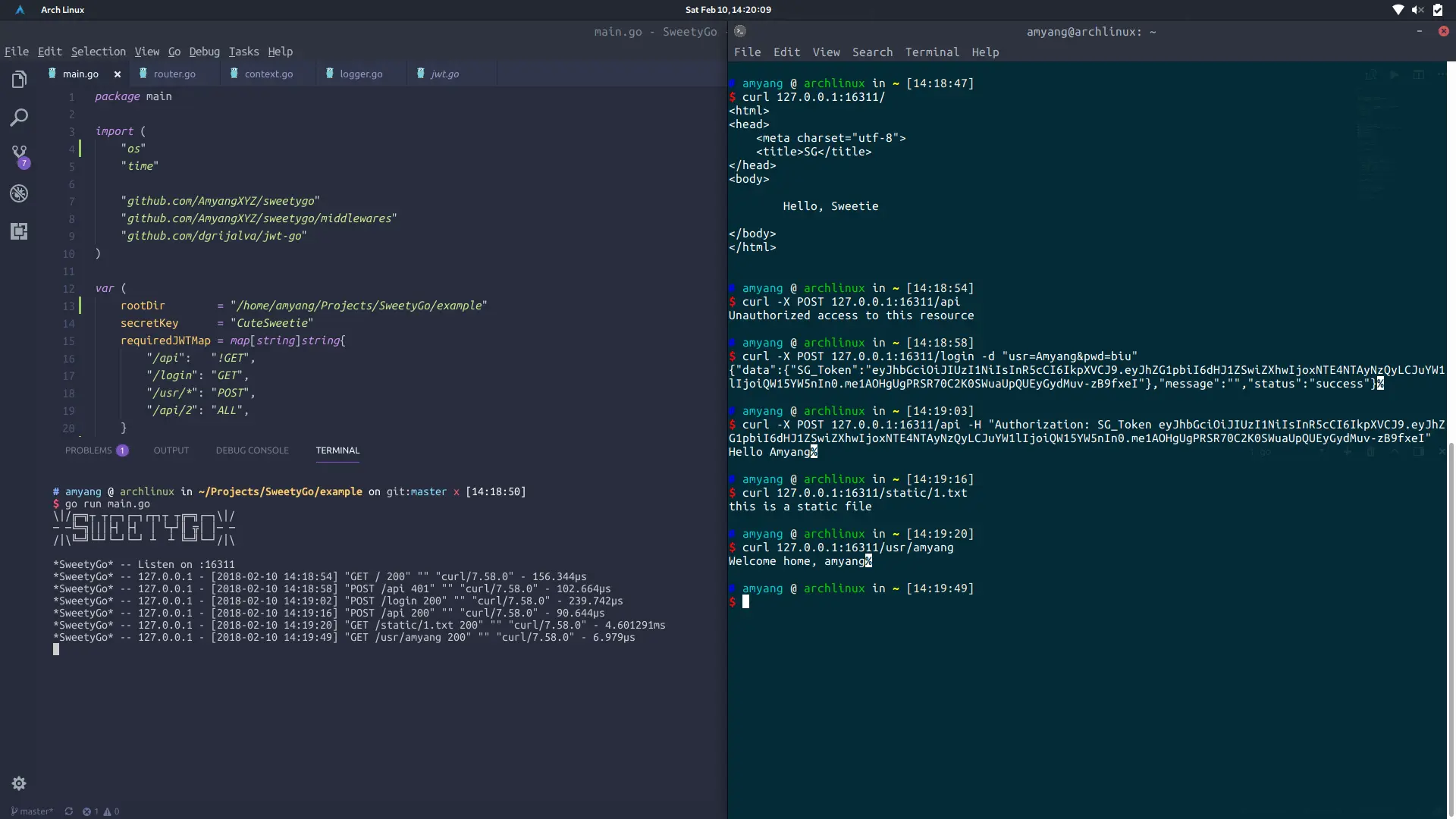Click the Manage gear icon at bottom left
1456x819 pixels.
pyautogui.click(x=19, y=783)
